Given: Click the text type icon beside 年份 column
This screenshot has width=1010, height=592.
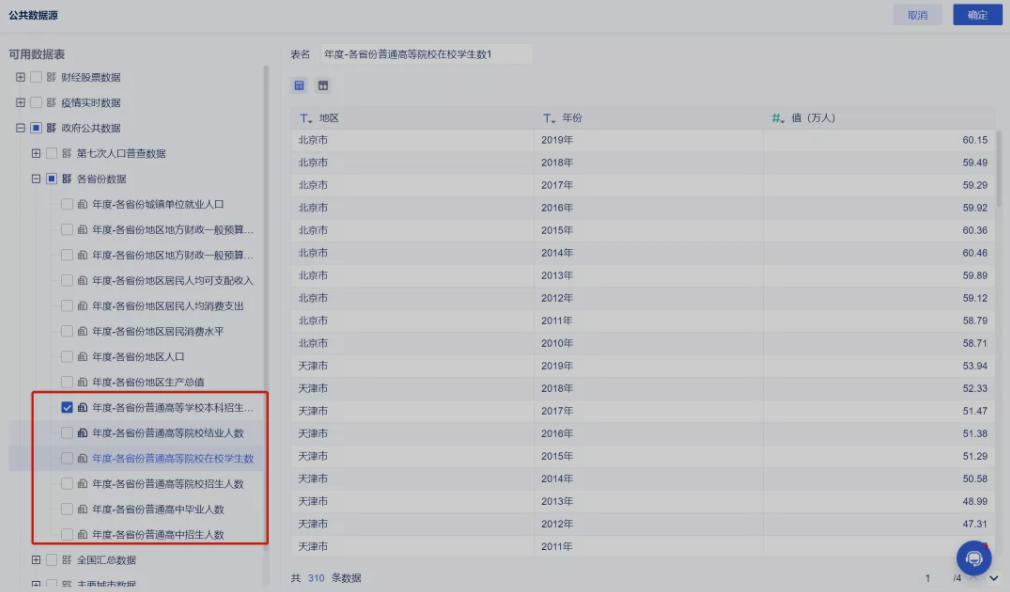Looking at the screenshot, I should coord(548,118).
